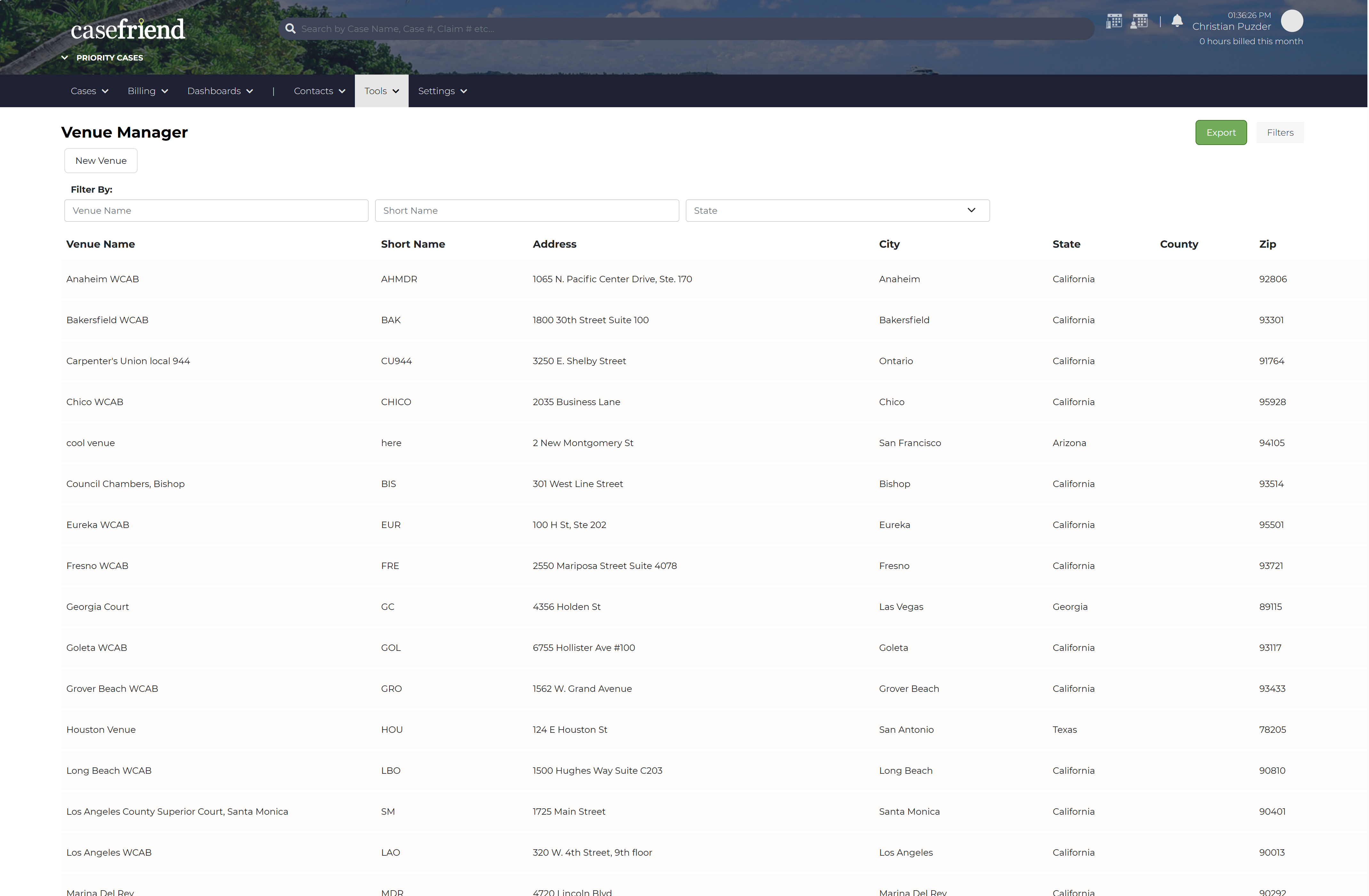Sort by City column header
This screenshot has height=896, width=1369.
coord(889,244)
